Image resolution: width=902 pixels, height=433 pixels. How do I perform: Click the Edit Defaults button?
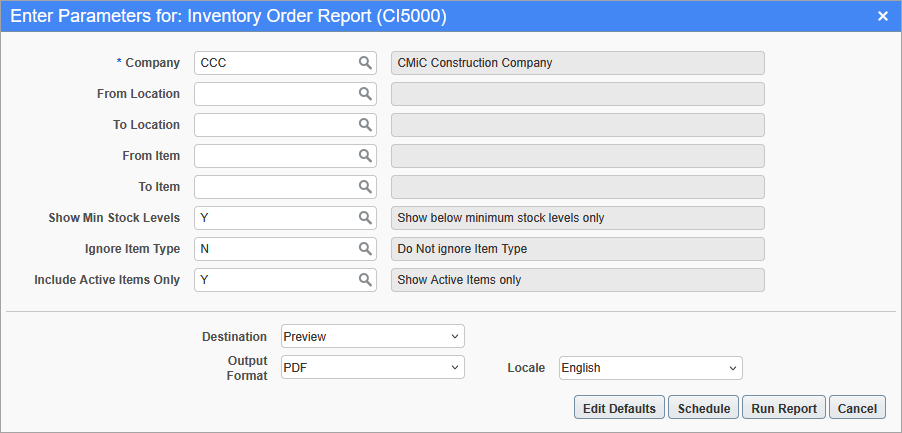(620, 408)
